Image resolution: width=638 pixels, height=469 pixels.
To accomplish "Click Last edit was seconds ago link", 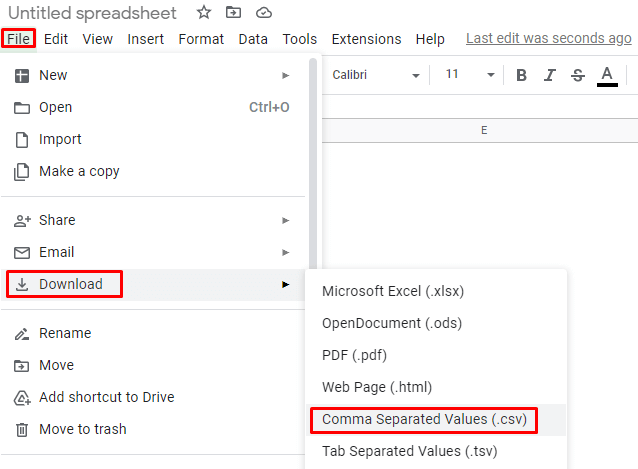I will click(x=548, y=39).
